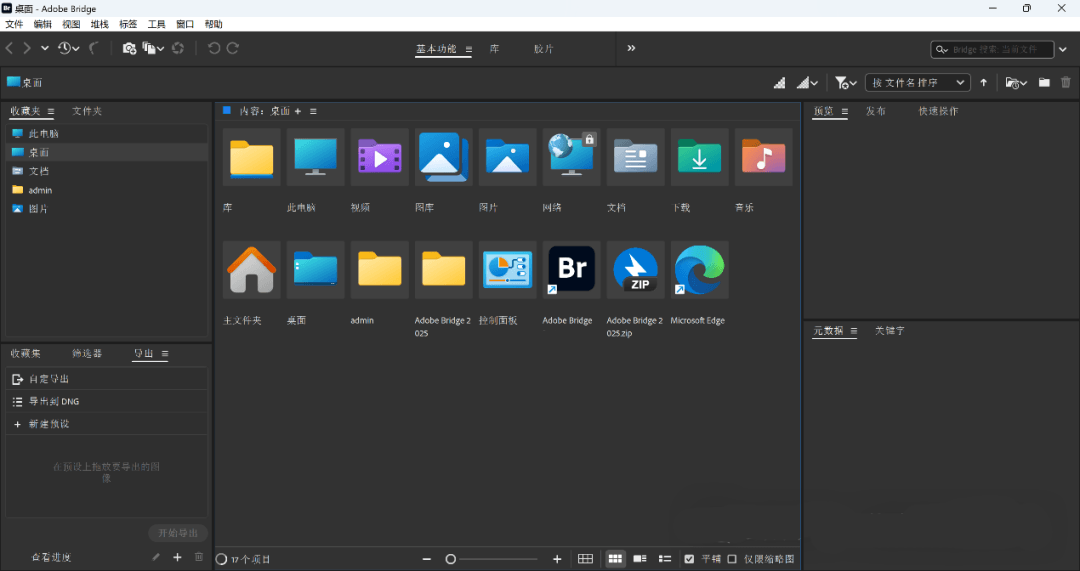Viewport: 1080px width, 571px height.
Task: Open recent folder icon dropdown
Action: pos(1016,83)
